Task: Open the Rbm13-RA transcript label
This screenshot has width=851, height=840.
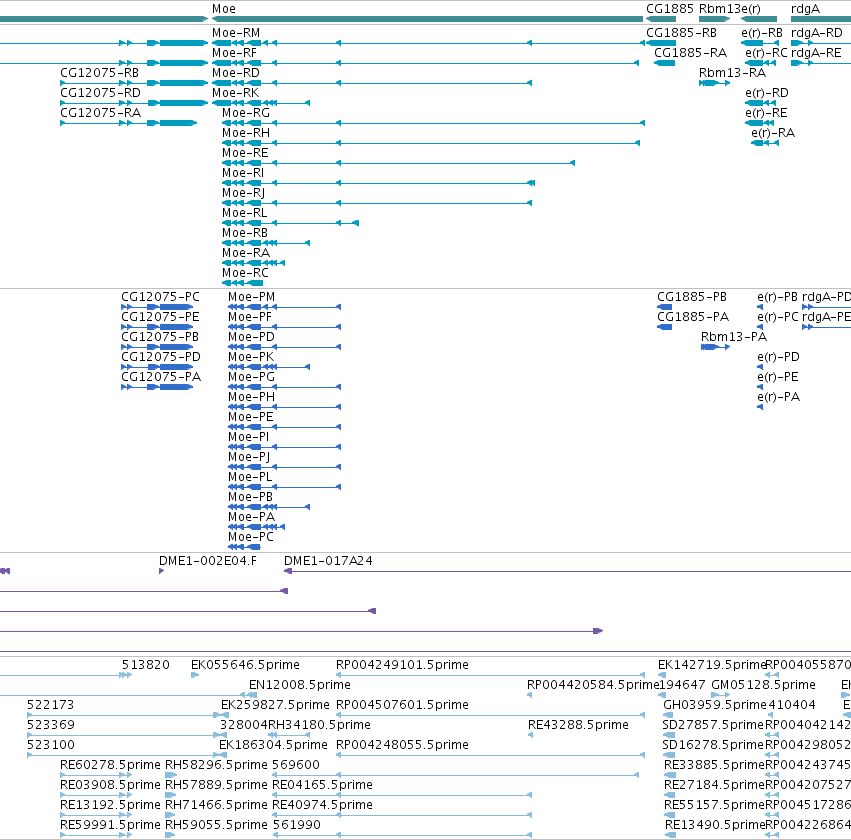Action: [732, 73]
